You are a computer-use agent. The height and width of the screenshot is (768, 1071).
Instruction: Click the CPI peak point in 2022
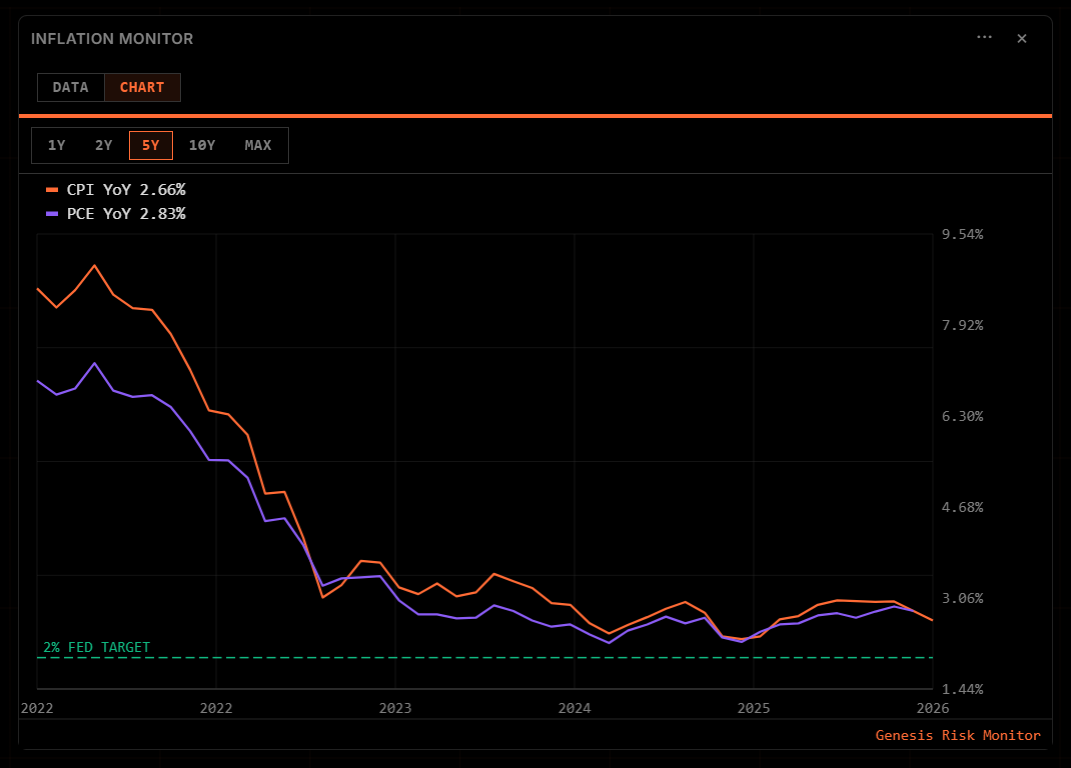pyautogui.click(x=94, y=266)
